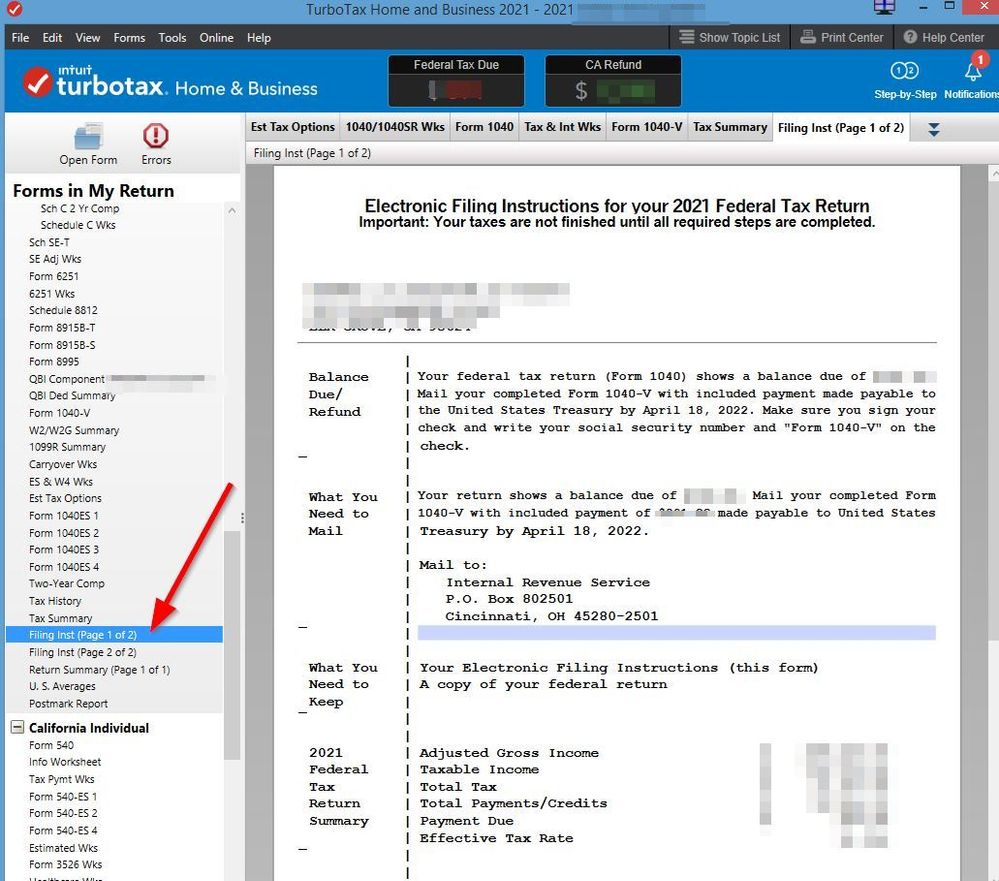The width and height of the screenshot is (999, 881).
Task: Select the Filing Inst (Page 1 of 2) tab
Action: click(841, 127)
